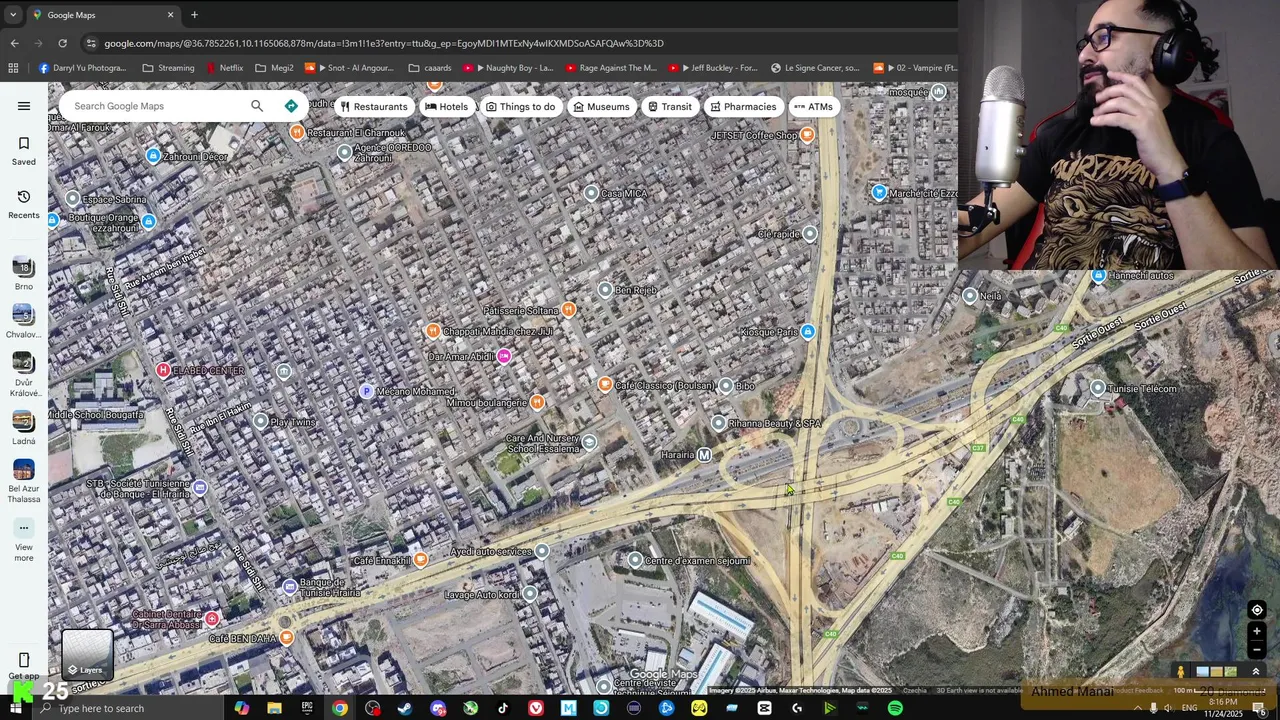
Task: Switch map type with Layers thumbnail
Action: click(x=87, y=654)
